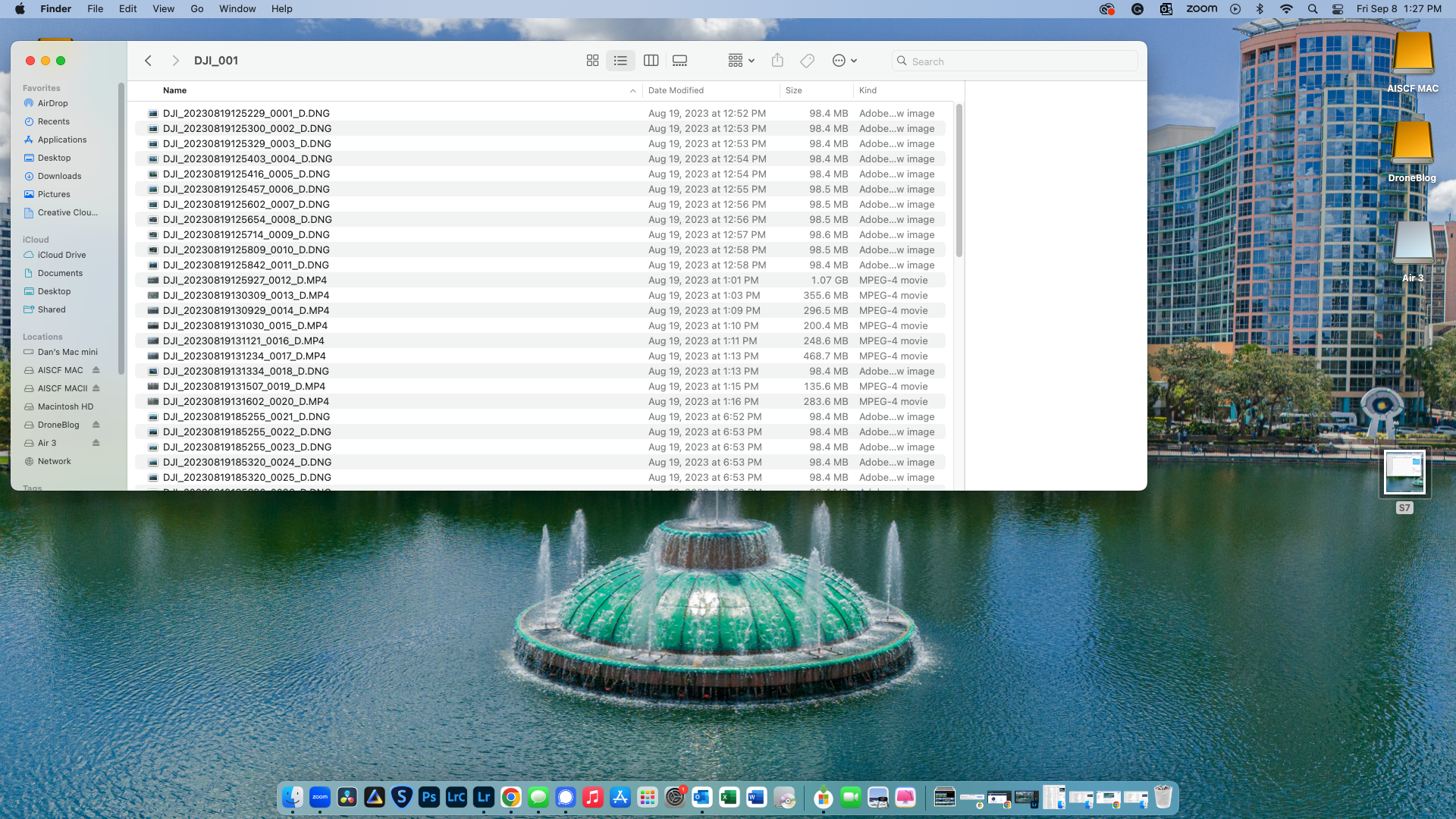Switch Finder to icon view

click(592, 61)
